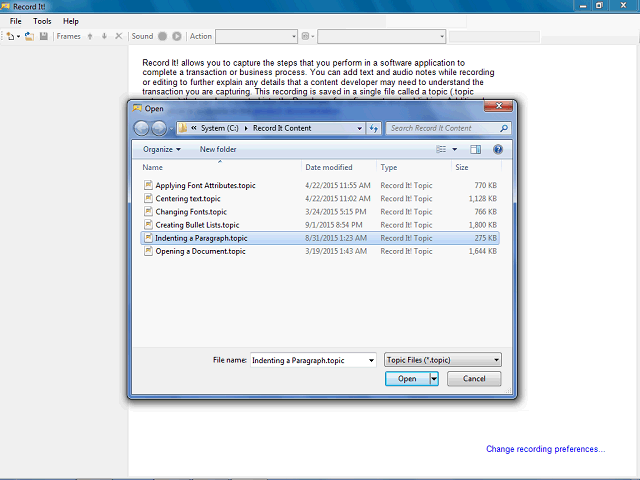Click the New folder button

click(218, 149)
